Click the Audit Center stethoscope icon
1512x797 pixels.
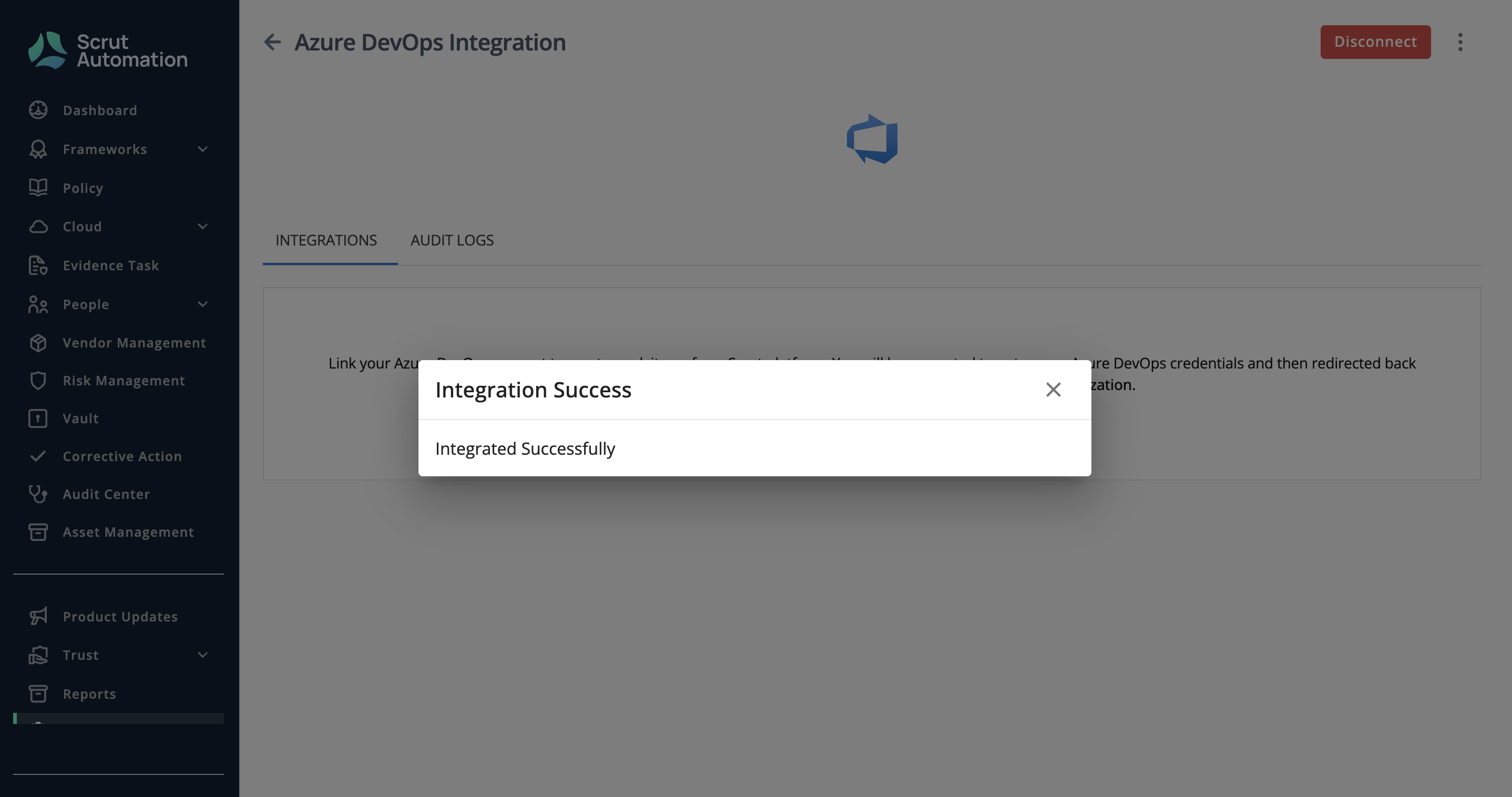[x=38, y=494]
